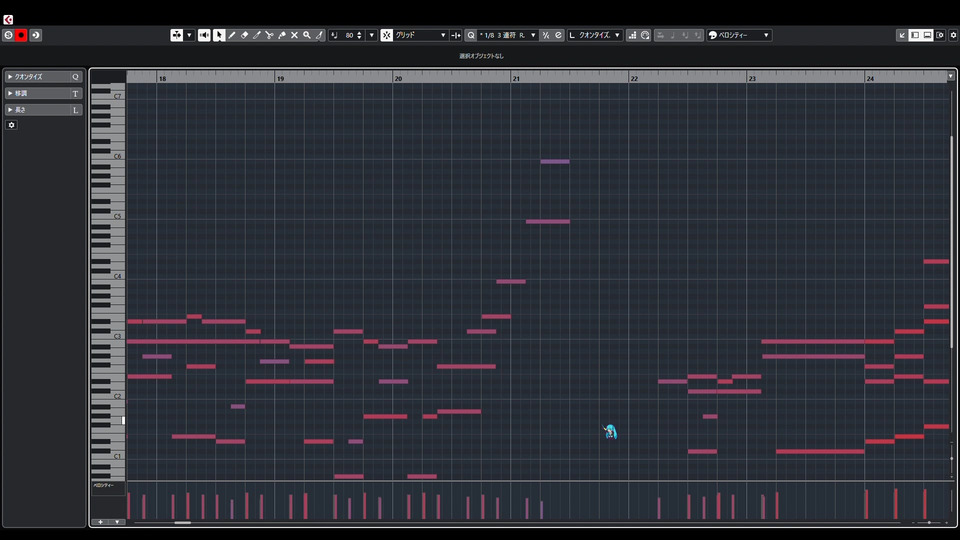Click the open in separate window arrow icon
The width and height of the screenshot is (960, 540).
coord(902,36)
